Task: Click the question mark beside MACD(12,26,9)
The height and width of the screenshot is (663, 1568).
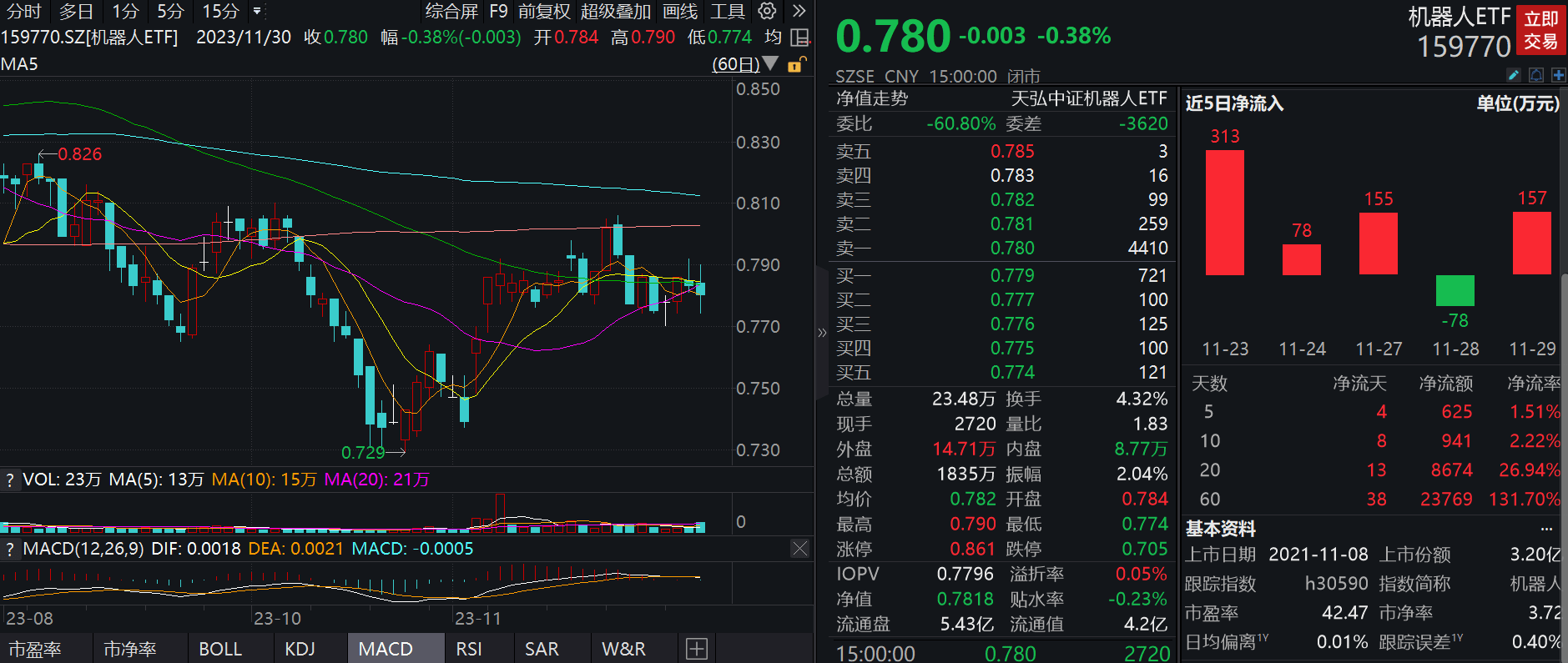Action: (10, 549)
